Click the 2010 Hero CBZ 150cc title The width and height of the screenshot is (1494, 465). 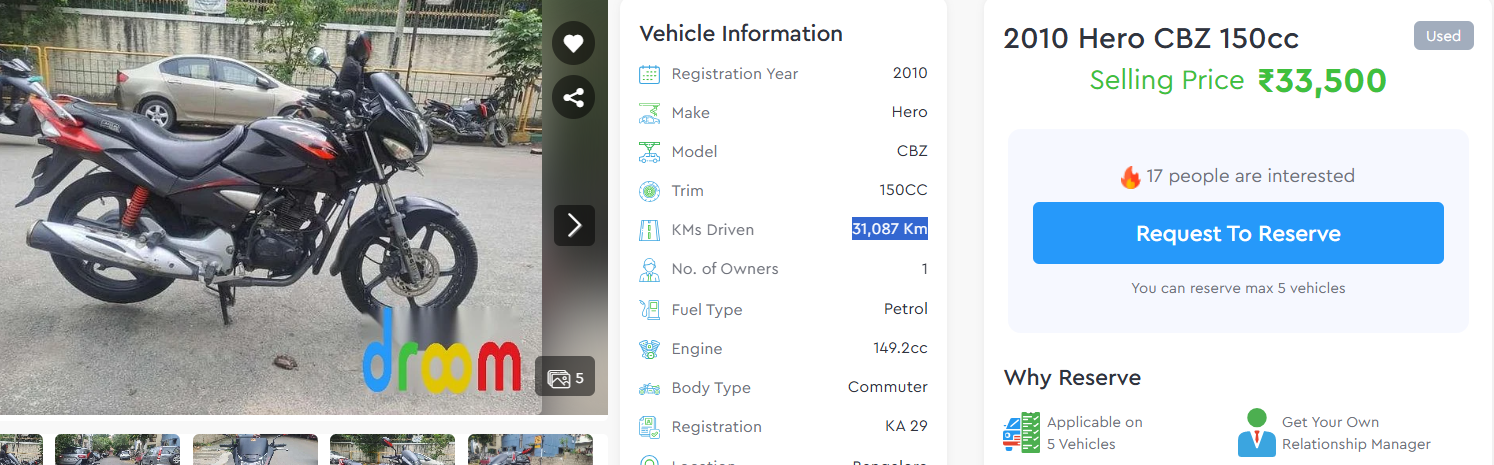pos(1151,39)
